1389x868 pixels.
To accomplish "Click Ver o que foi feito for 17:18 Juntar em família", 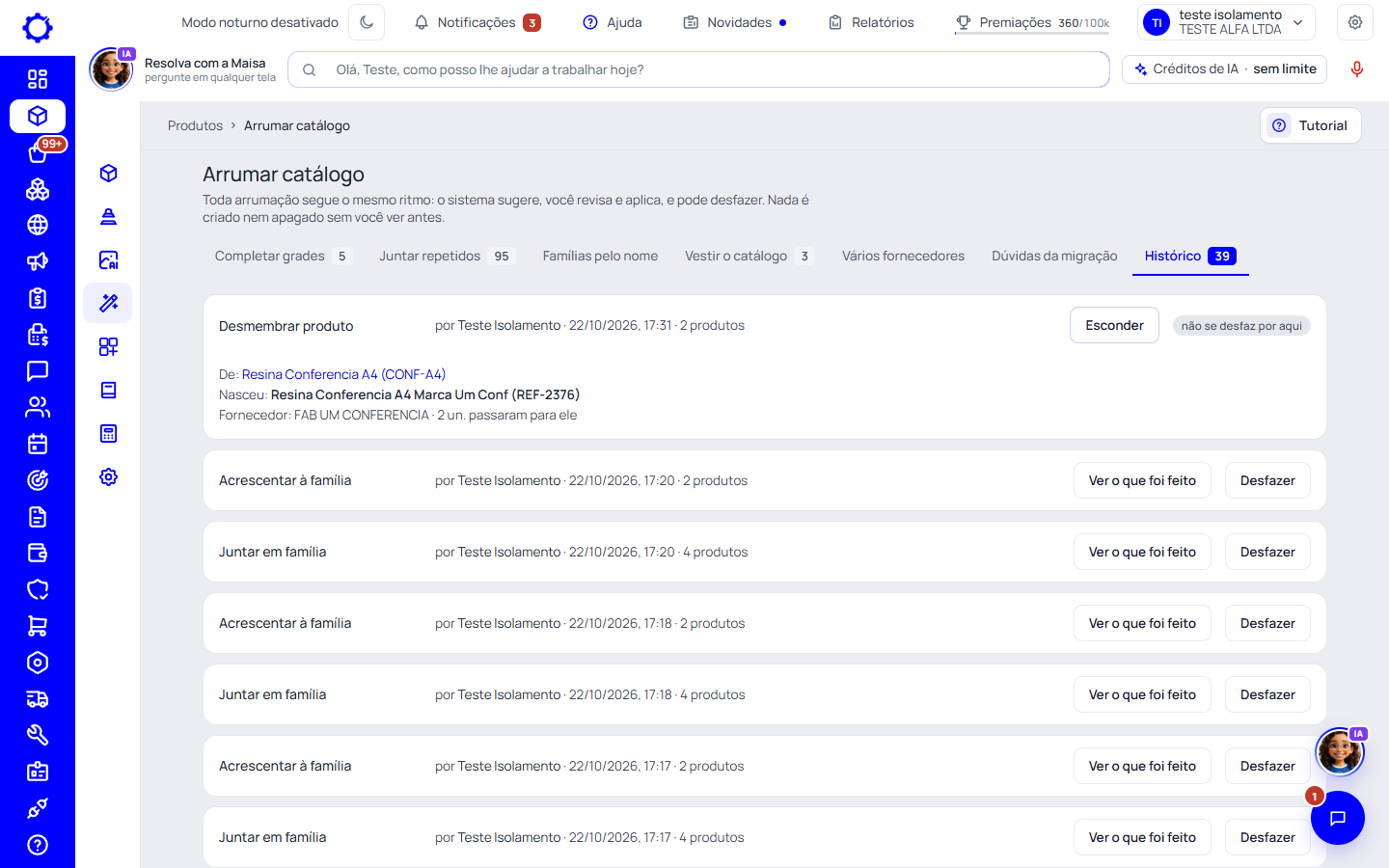I will tap(1142, 694).
